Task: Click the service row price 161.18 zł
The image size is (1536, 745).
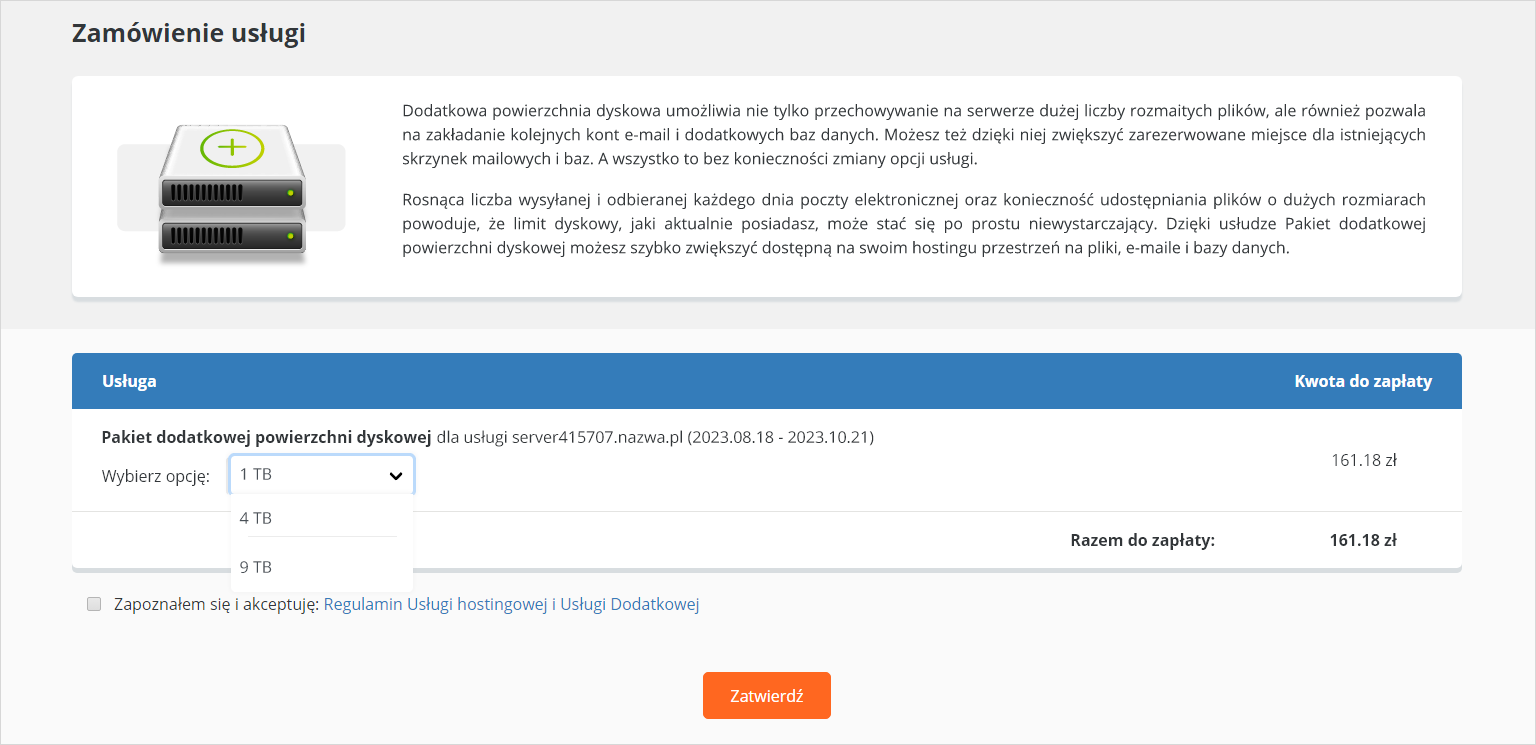Action: [1363, 461]
